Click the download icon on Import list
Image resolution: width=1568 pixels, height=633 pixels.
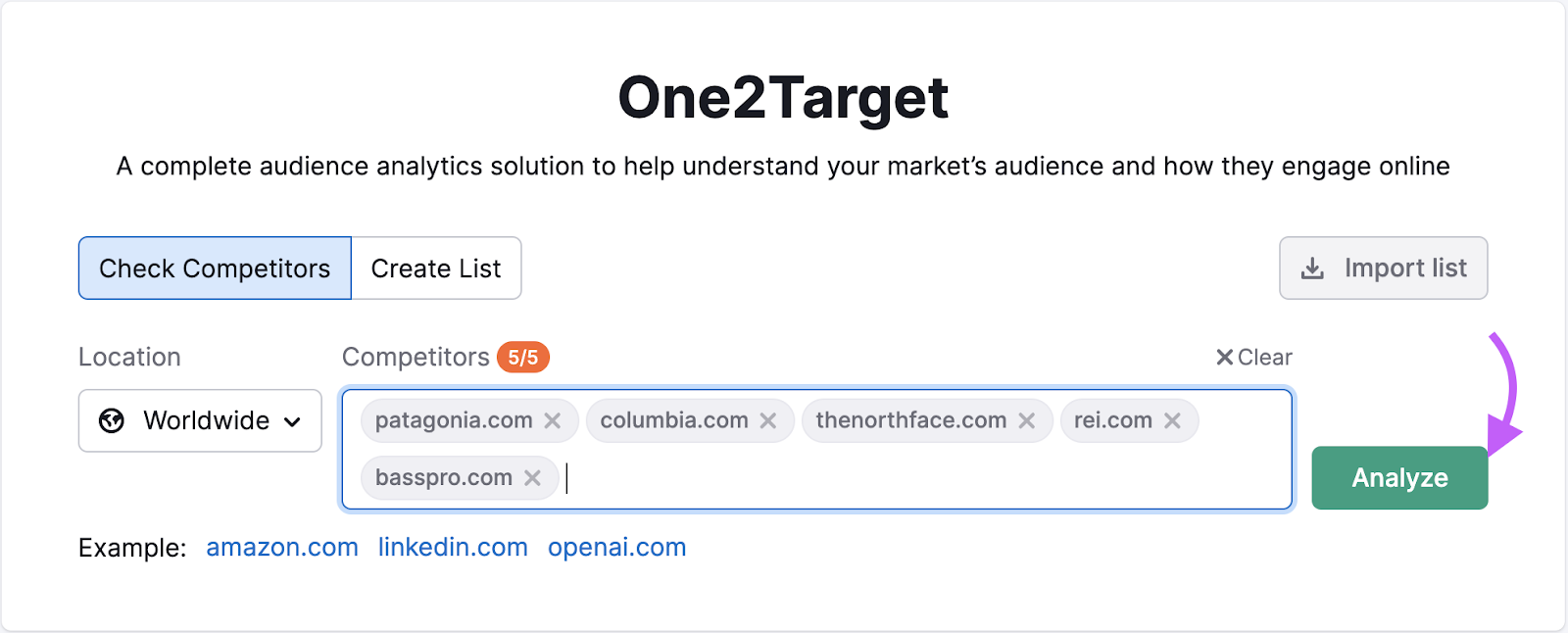click(x=1313, y=268)
